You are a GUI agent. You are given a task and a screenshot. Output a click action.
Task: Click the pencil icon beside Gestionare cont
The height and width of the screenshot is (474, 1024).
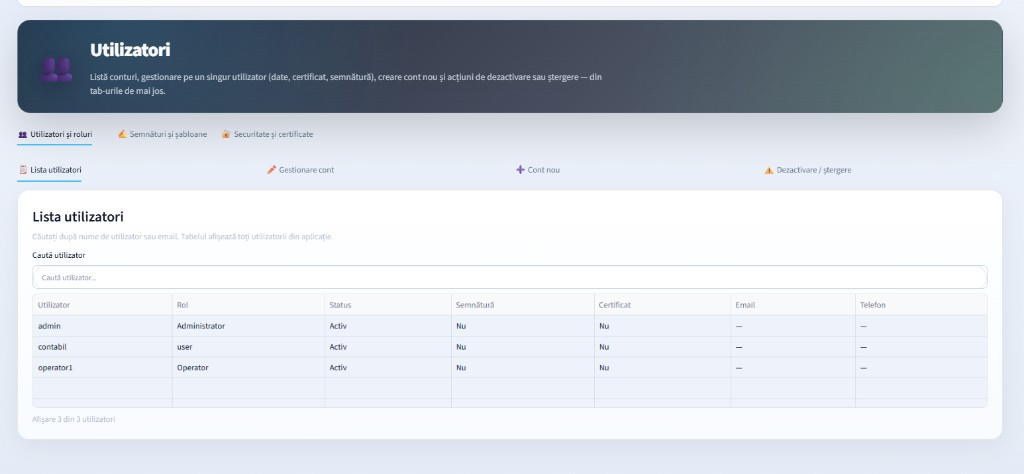[x=272, y=170]
